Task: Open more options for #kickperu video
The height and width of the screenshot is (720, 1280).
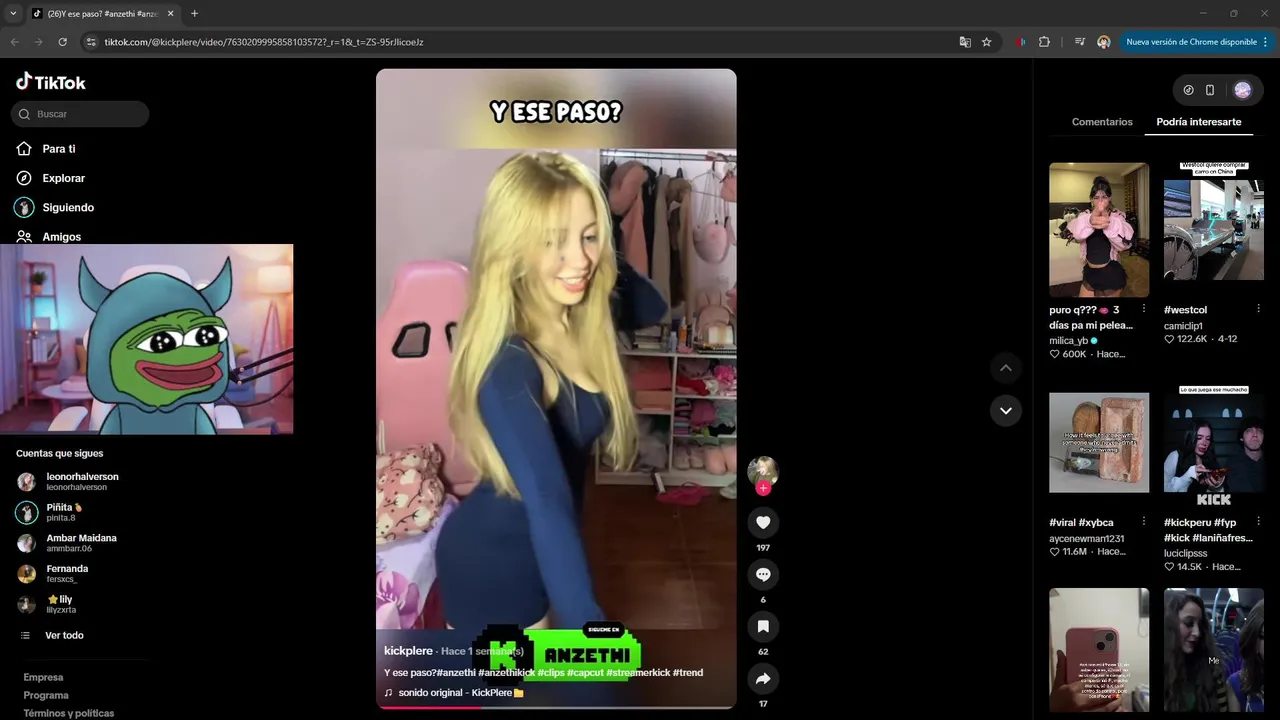Action: (1258, 522)
